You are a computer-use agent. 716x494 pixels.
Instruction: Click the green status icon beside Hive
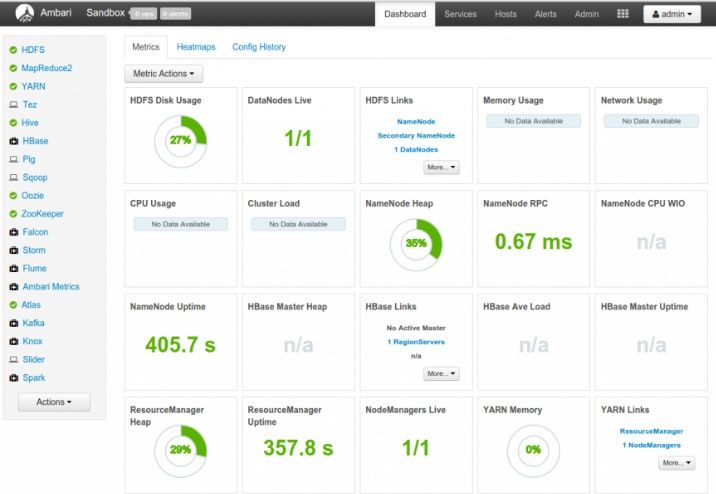(13, 123)
